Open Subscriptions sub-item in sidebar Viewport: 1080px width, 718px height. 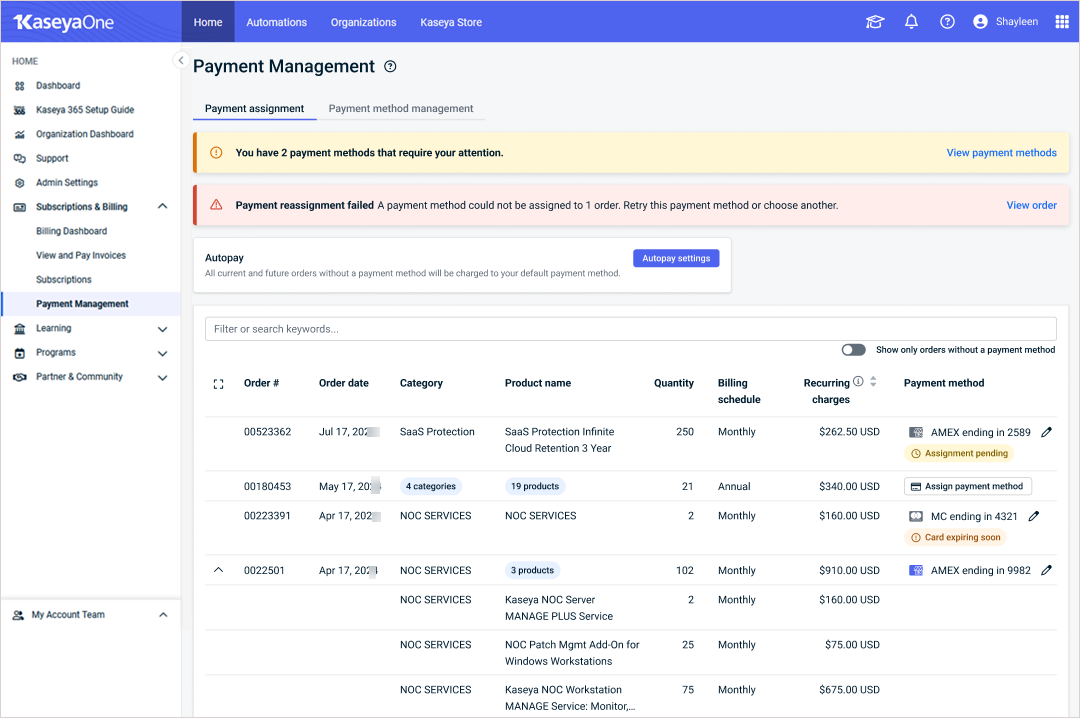point(63,279)
